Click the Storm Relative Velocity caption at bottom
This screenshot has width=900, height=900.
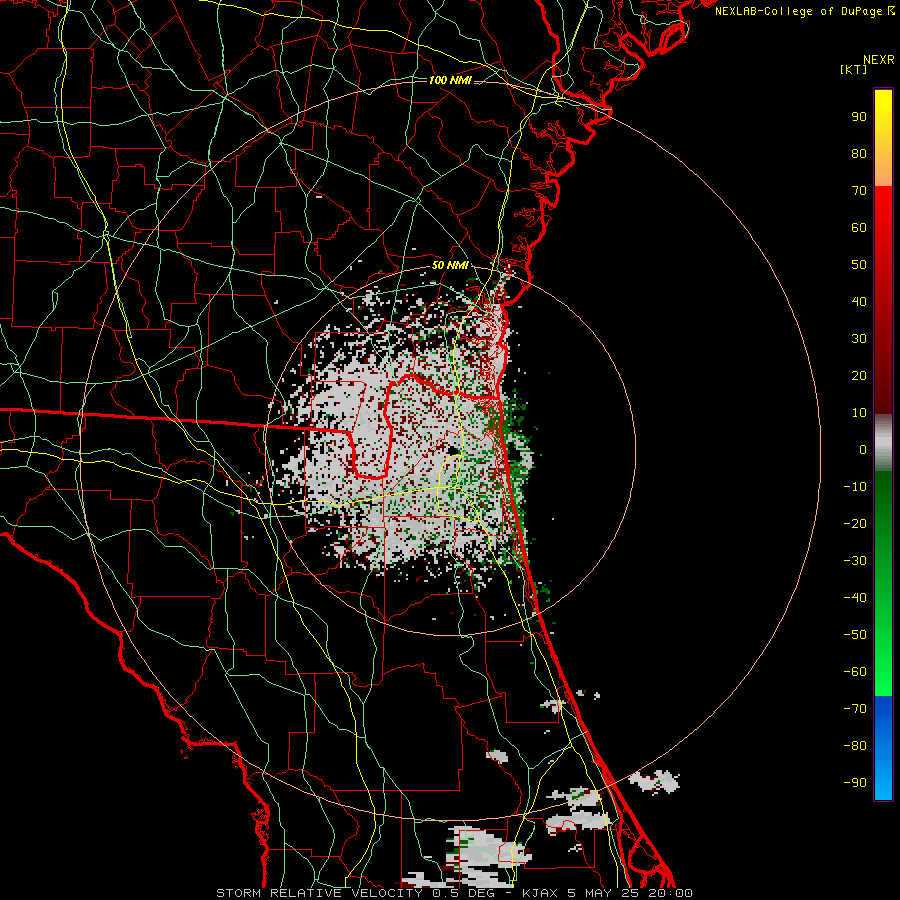pos(454,893)
